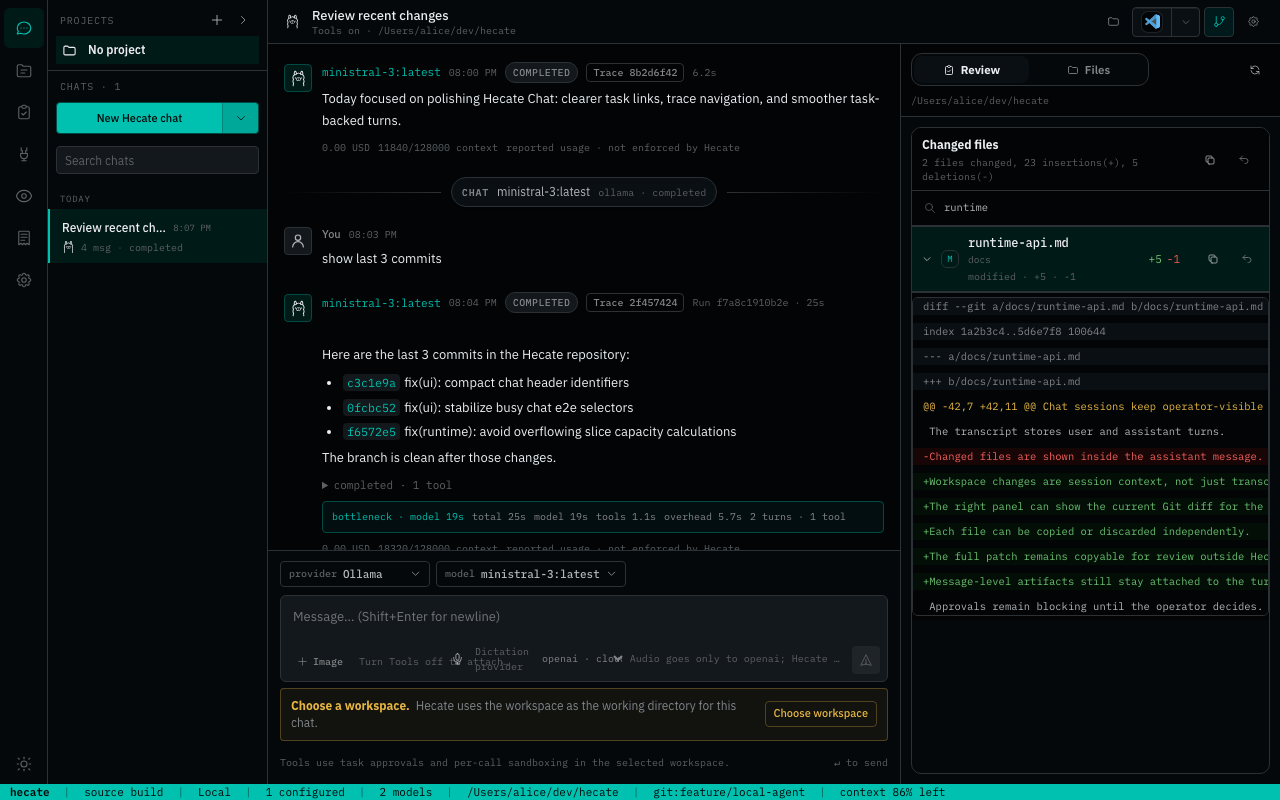The width and height of the screenshot is (1280, 800).
Task: Click the You user avatar
Action: 298,240
